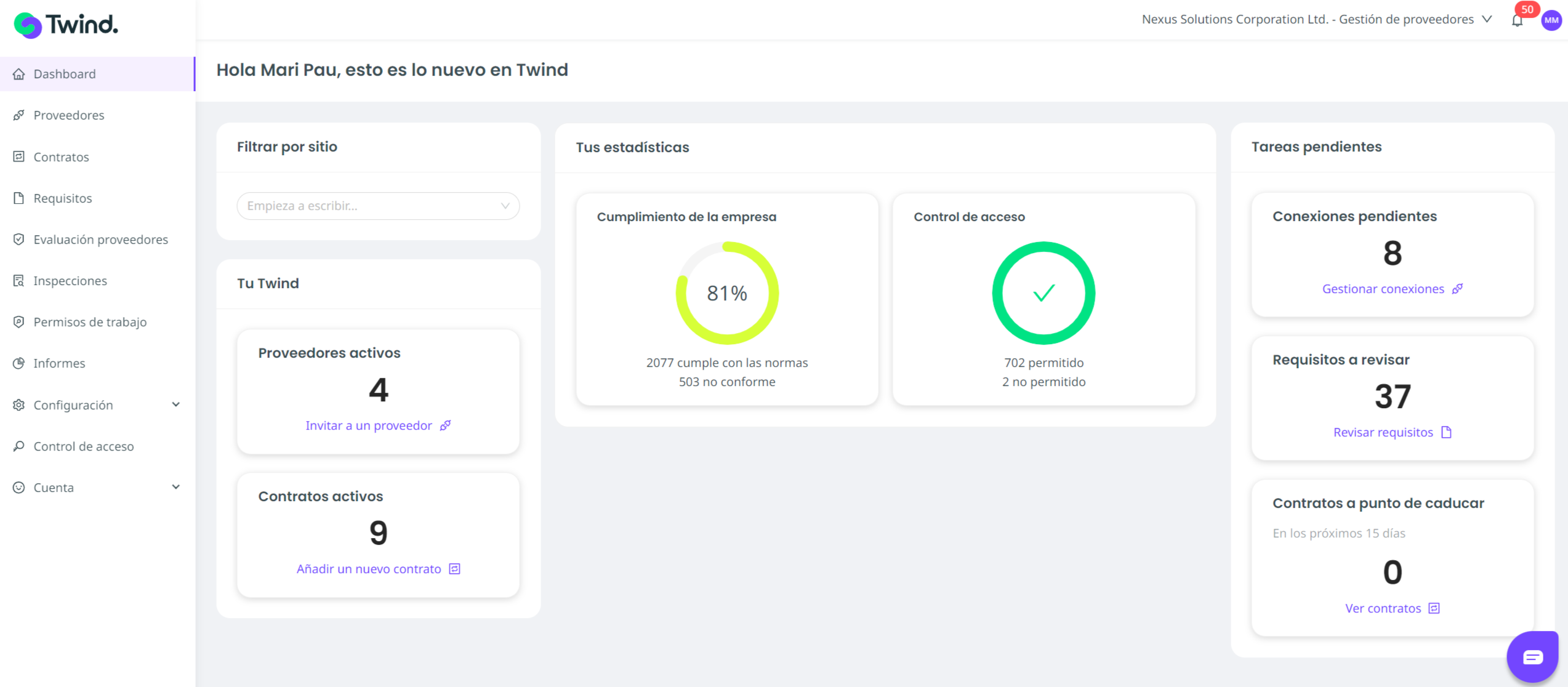Go to Contratos in the sidebar
The height and width of the screenshot is (687, 1568).
pyautogui.click(x=61, y=157)
